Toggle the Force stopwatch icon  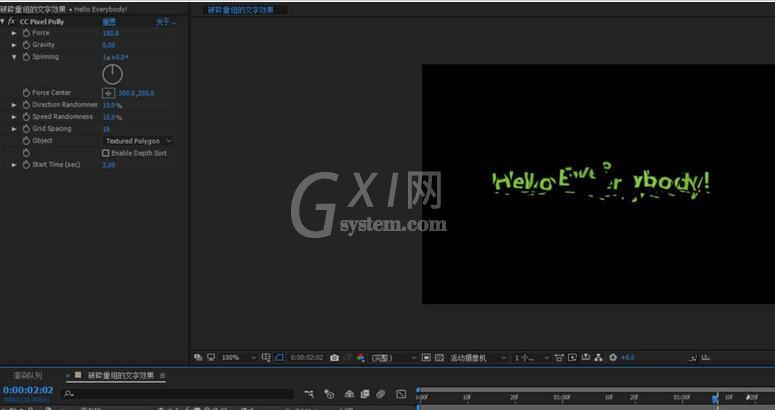tap(27, 33)
